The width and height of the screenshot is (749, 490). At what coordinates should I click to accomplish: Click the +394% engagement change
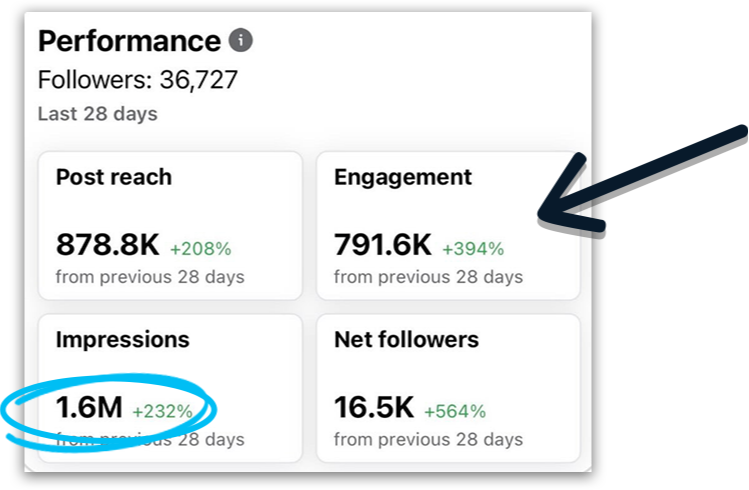pos(473,248)
